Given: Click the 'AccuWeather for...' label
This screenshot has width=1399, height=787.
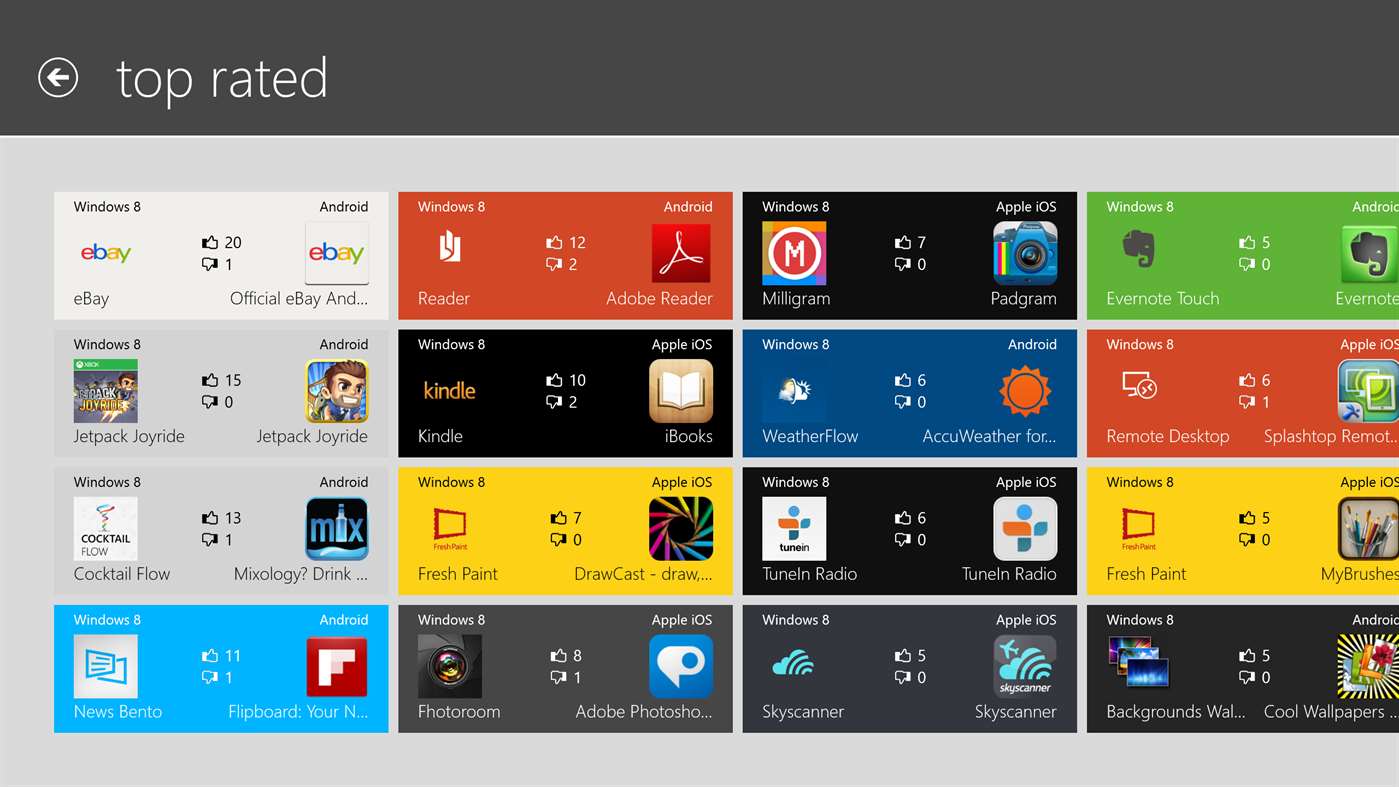Looking at the screenshot, I should click(989, 436).
